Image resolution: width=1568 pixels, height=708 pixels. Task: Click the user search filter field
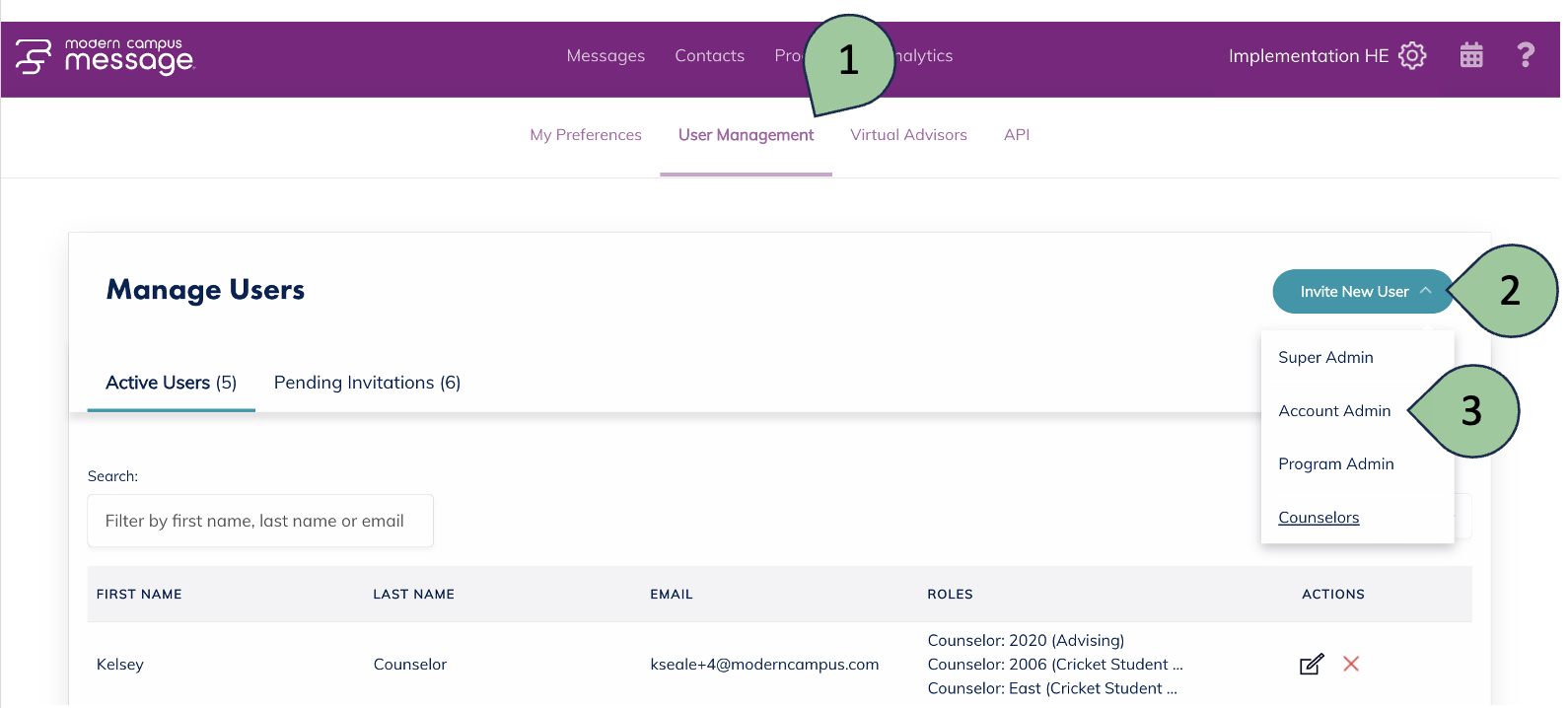[260, 521]
